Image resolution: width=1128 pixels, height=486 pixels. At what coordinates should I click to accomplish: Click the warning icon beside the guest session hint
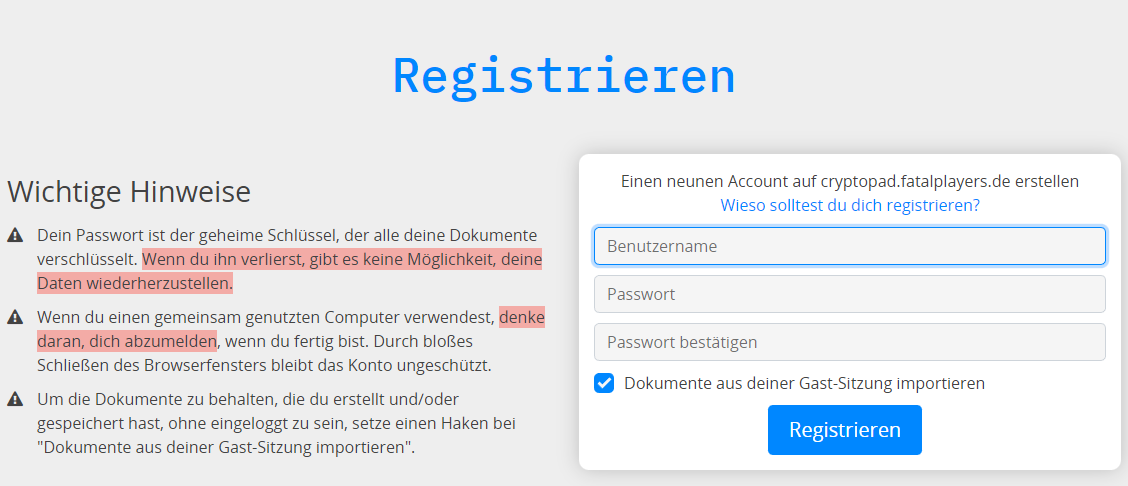[14, 398]
